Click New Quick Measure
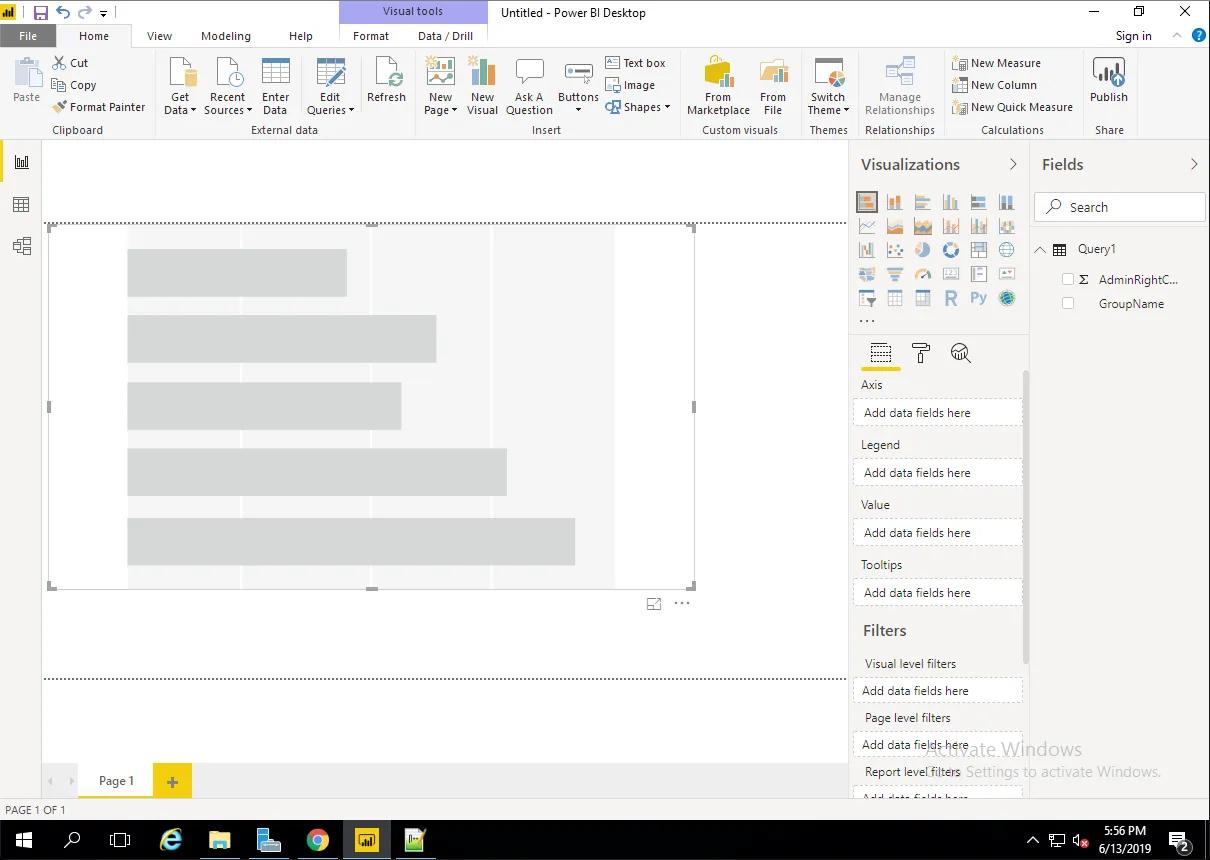Viewport: 1210px width, 860px height. coord(1013,107)
